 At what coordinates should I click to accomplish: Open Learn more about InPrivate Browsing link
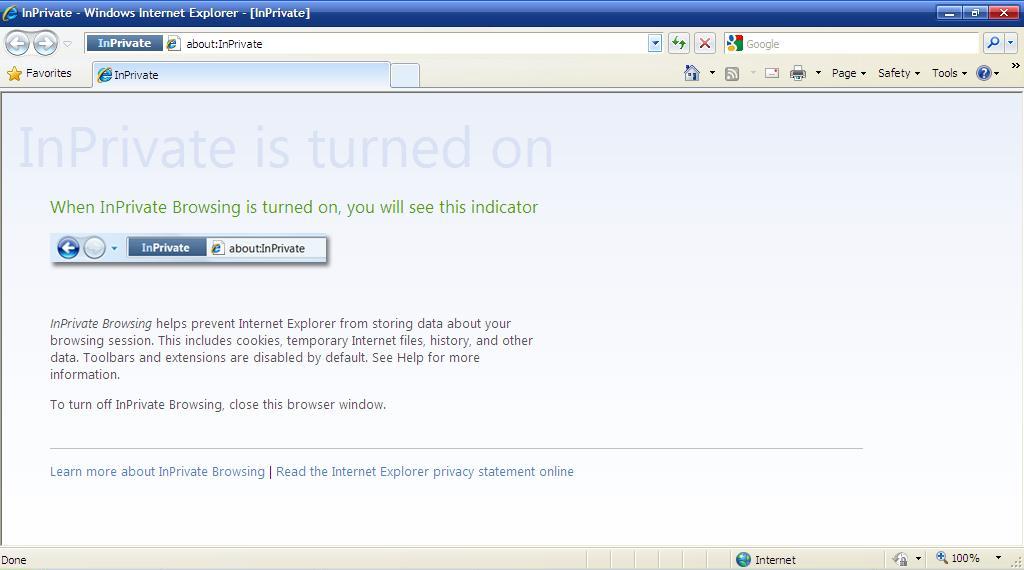(157, 471)
